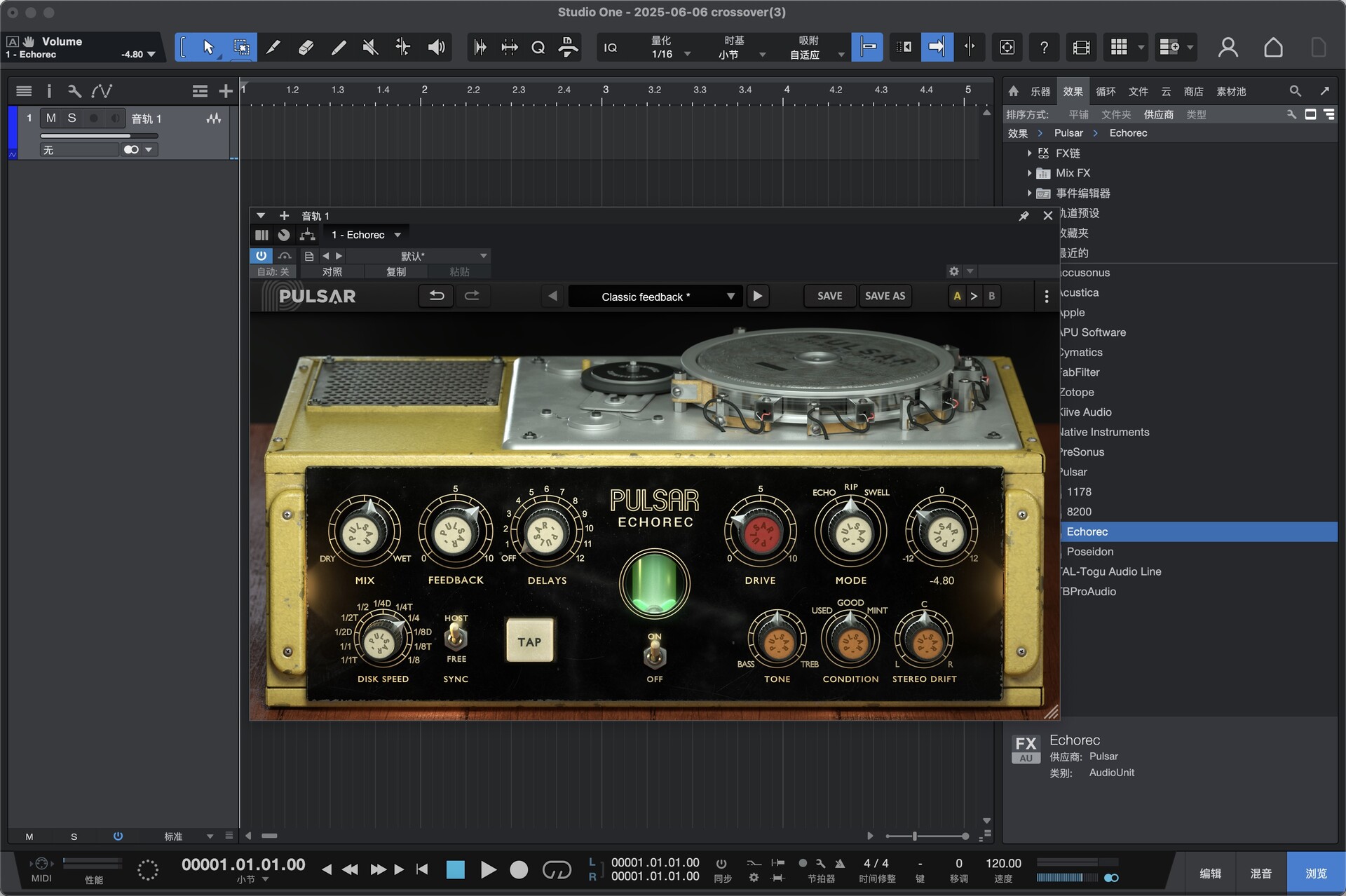The height and width of the screenshot is (896, 1346).
Task: Add a new track with plus icon
Action: (x=226, y=90)
